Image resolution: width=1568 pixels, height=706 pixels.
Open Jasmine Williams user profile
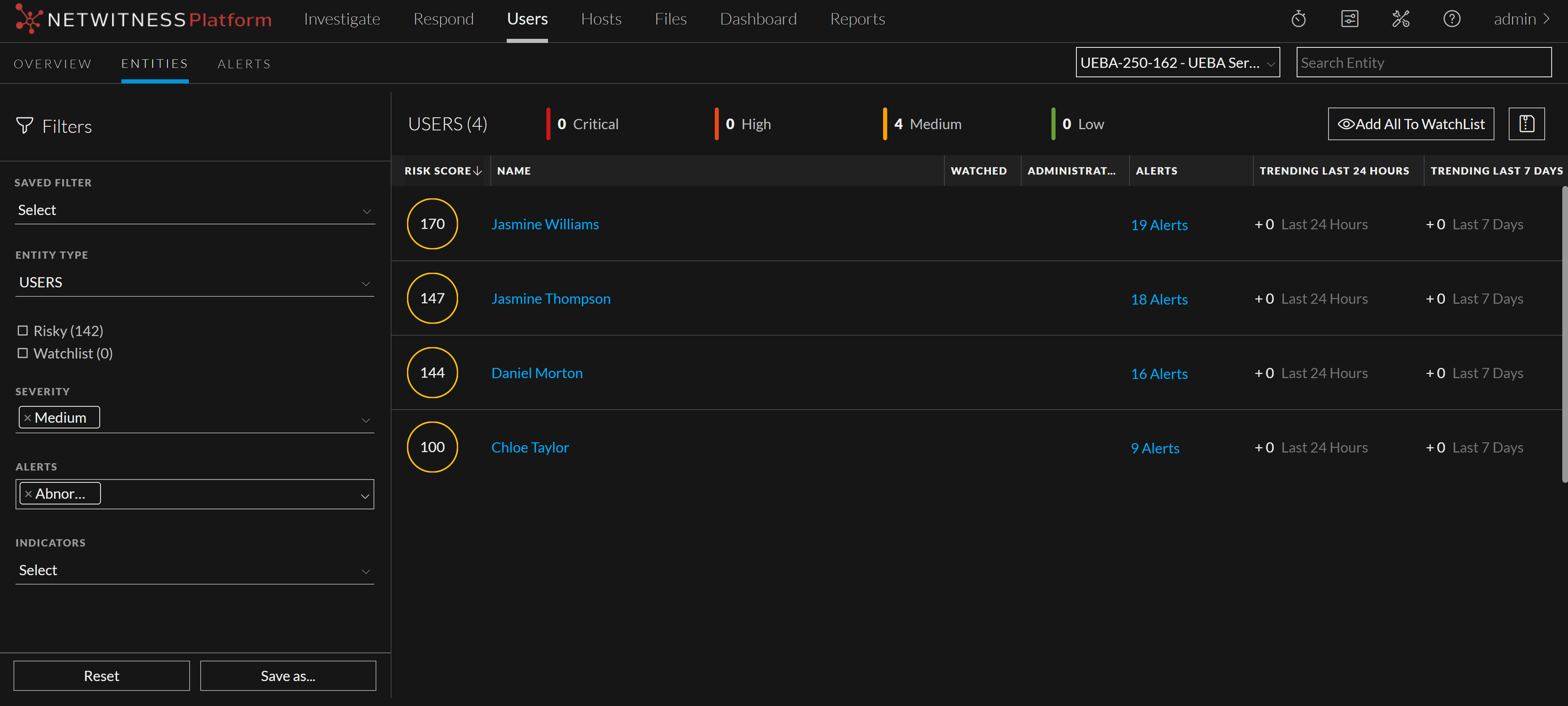pos(545,224)
